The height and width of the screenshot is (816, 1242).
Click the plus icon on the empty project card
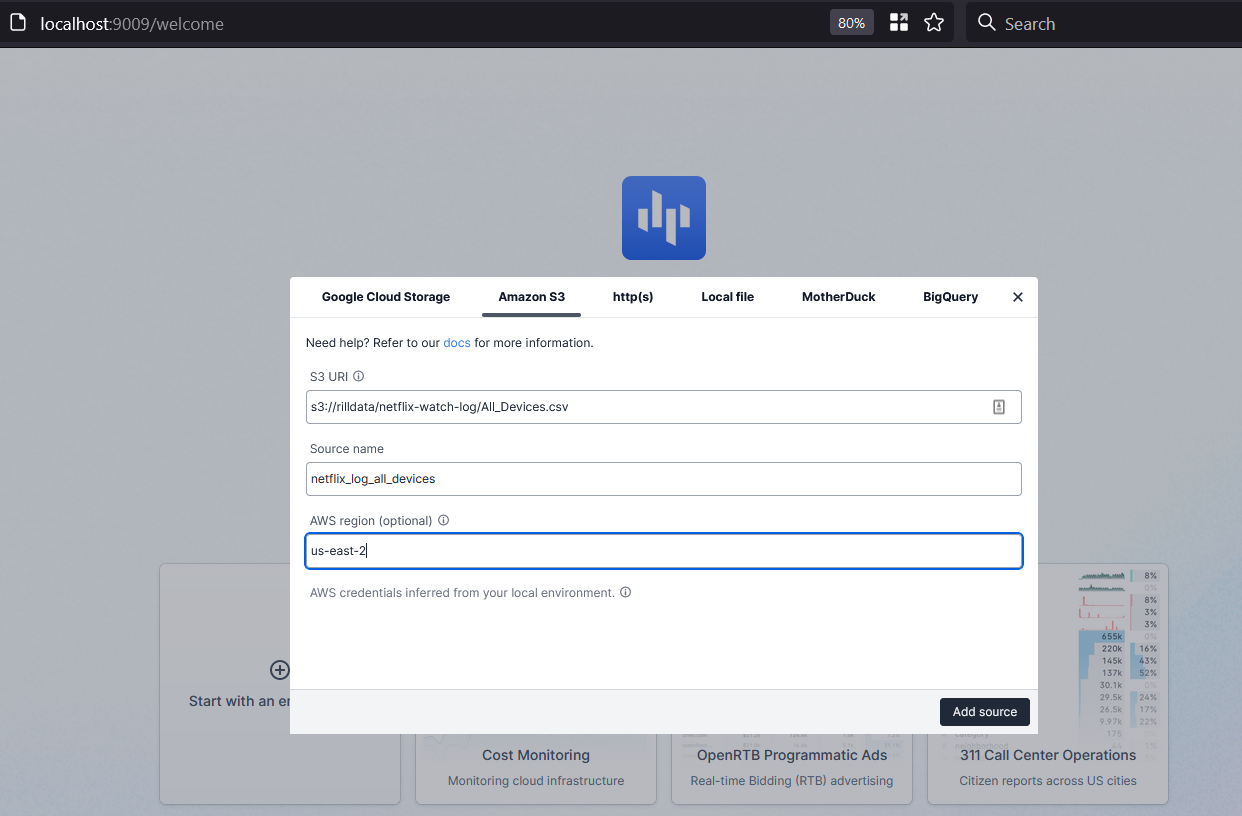(280, 670)
